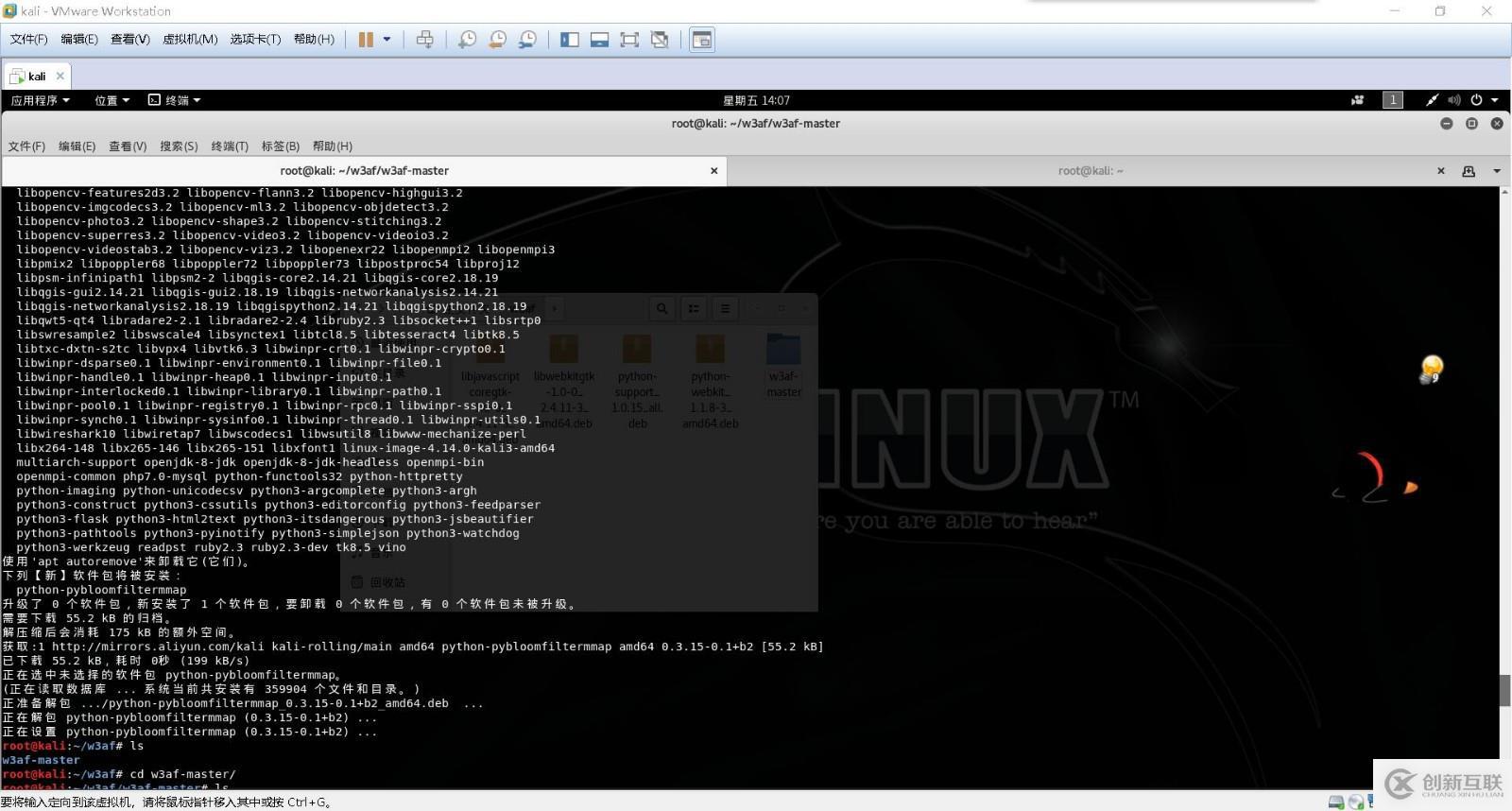Click the terminal scrollbar thumb
The width and height of the screenshot is (1512, 811).
1504,690
